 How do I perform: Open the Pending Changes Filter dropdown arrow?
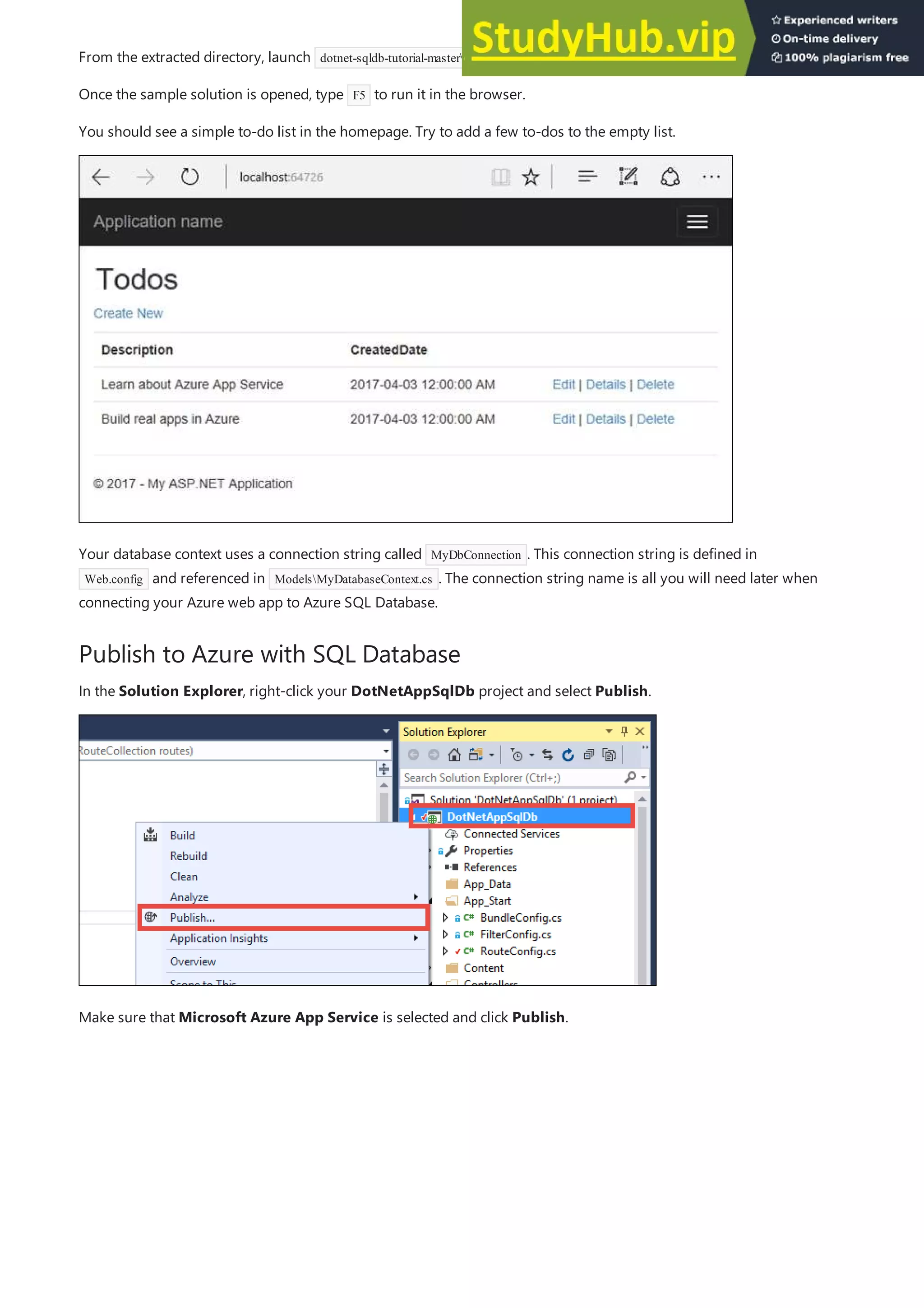(532, 756)
